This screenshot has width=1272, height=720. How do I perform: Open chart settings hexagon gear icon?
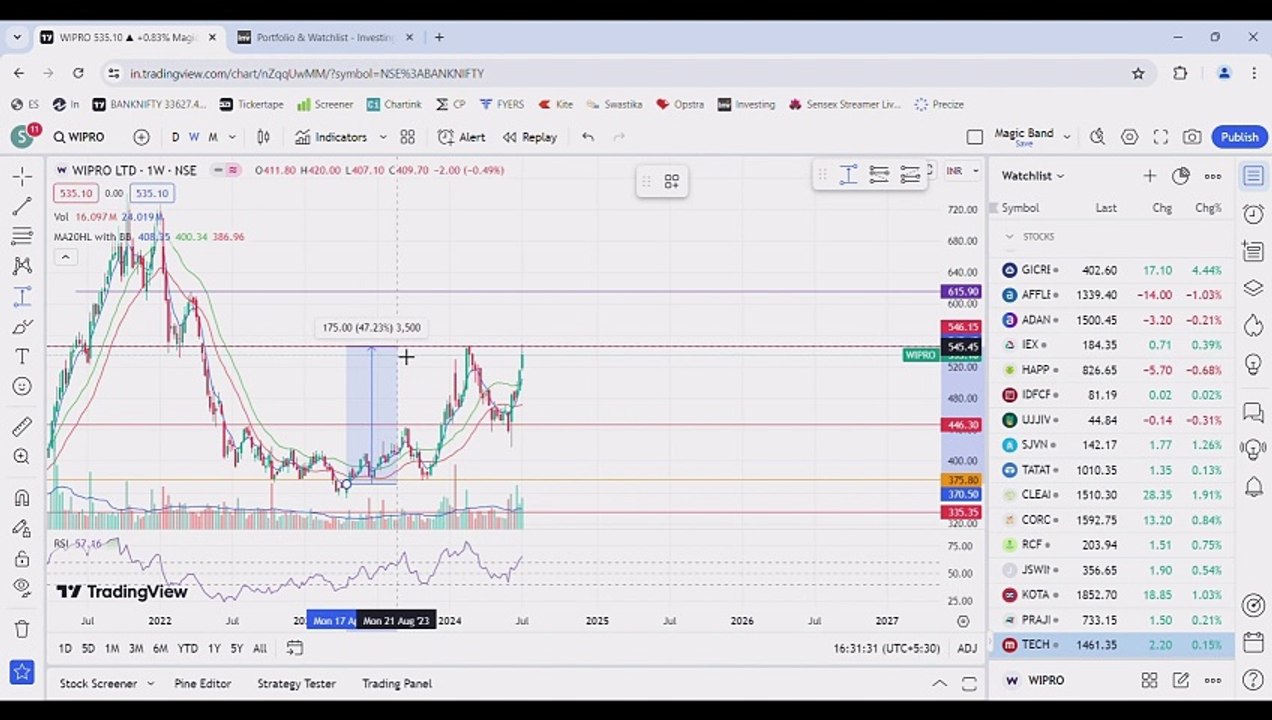[x=1129, y=137]
